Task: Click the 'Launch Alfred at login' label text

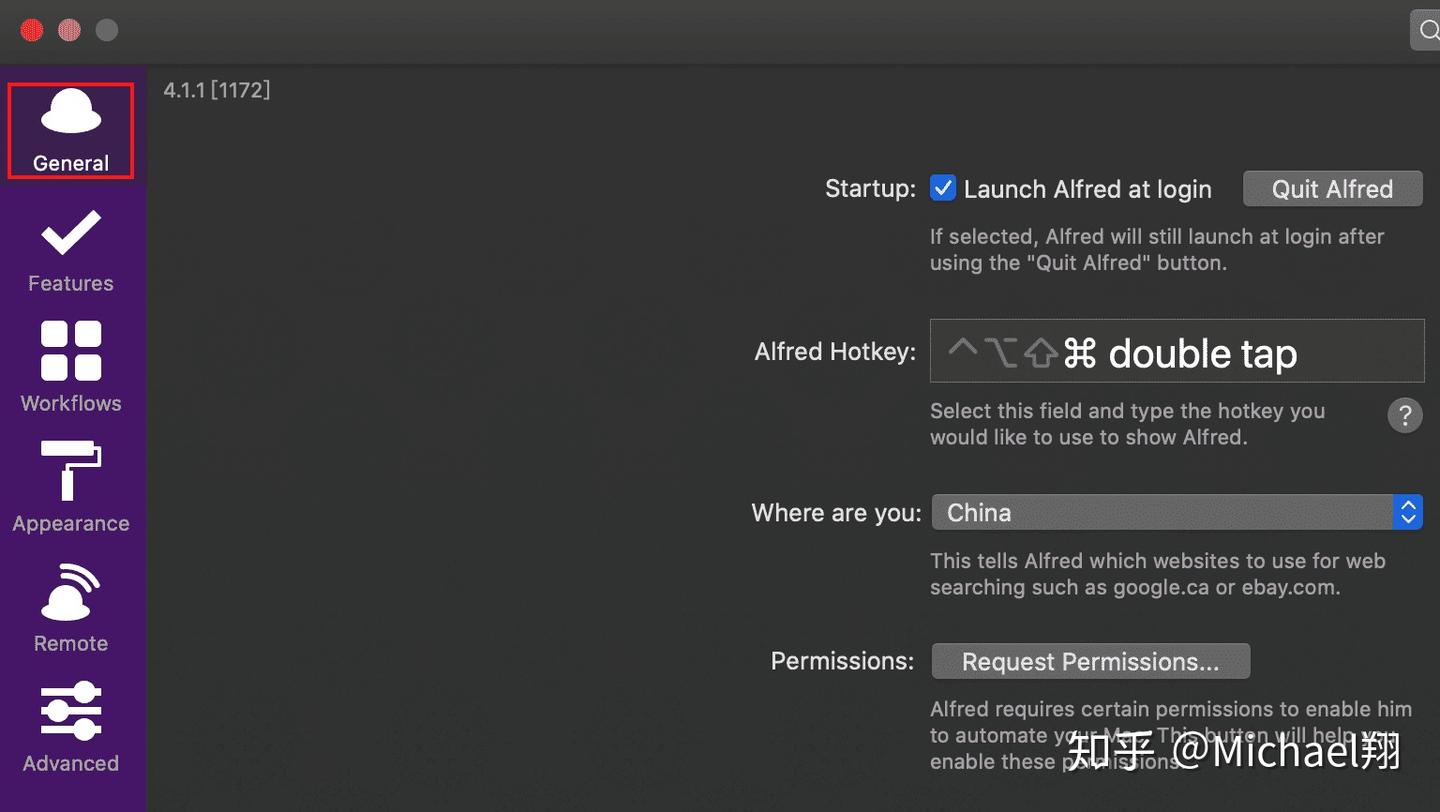Action: 1087,189
